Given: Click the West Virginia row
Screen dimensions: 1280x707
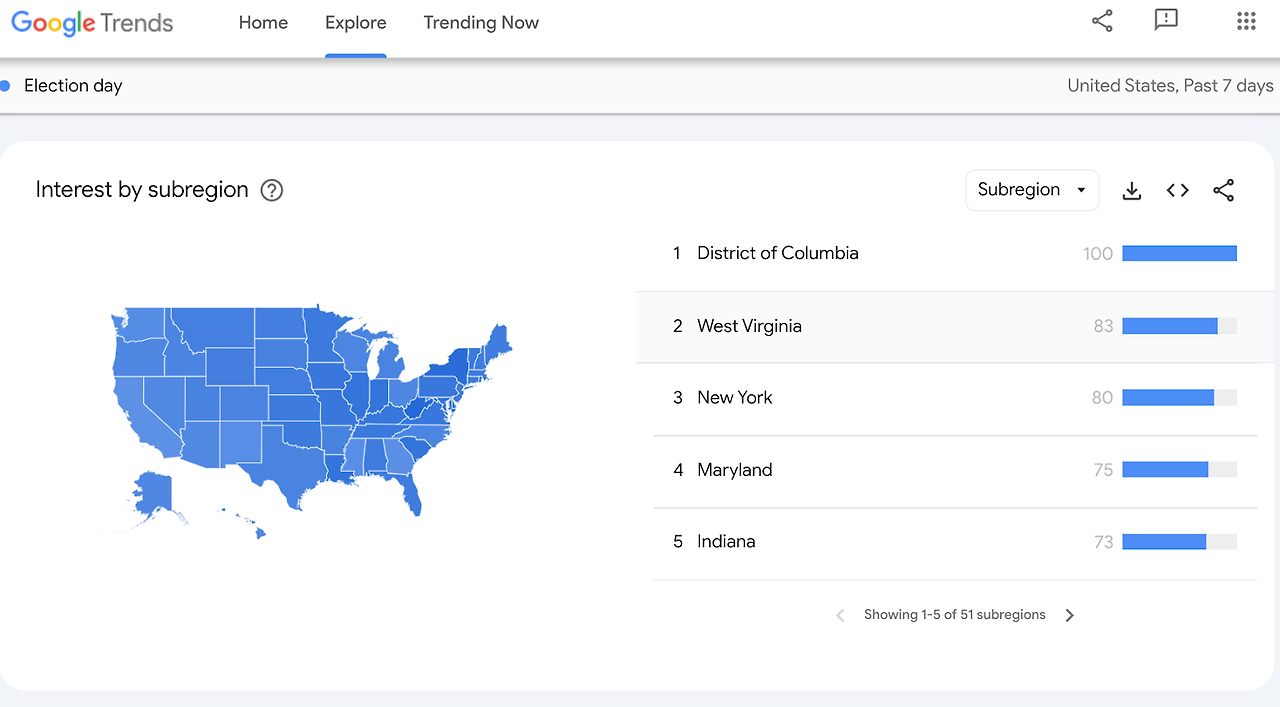Looking at the screenshot, I should tap(749, 326).
